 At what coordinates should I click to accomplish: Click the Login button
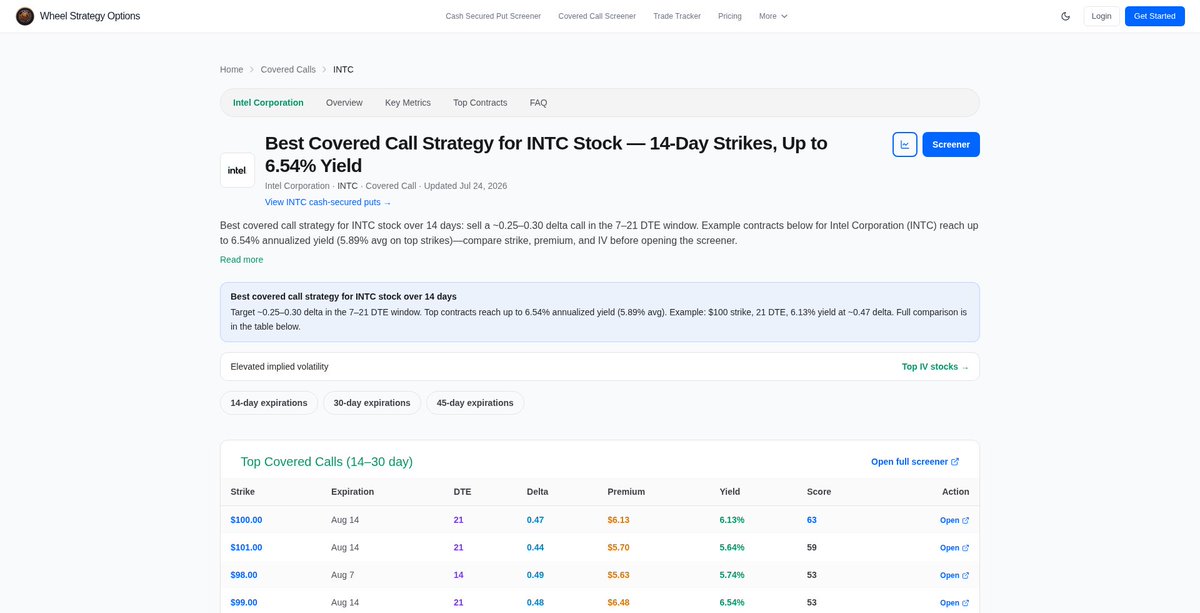click(1101, 16)
